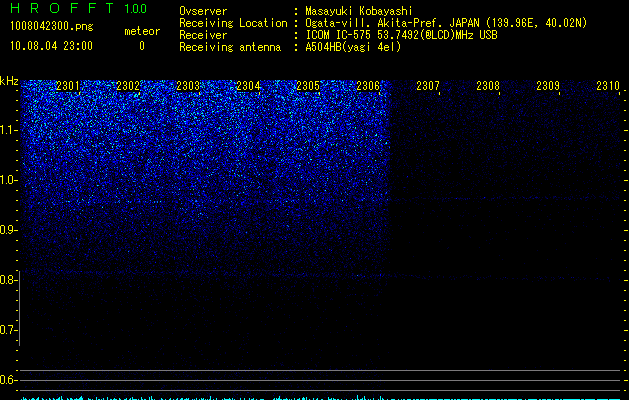Click the 2306 time marker
Image resolution: width=629 pixels, height=400 pixels.
tap(368, 86)
